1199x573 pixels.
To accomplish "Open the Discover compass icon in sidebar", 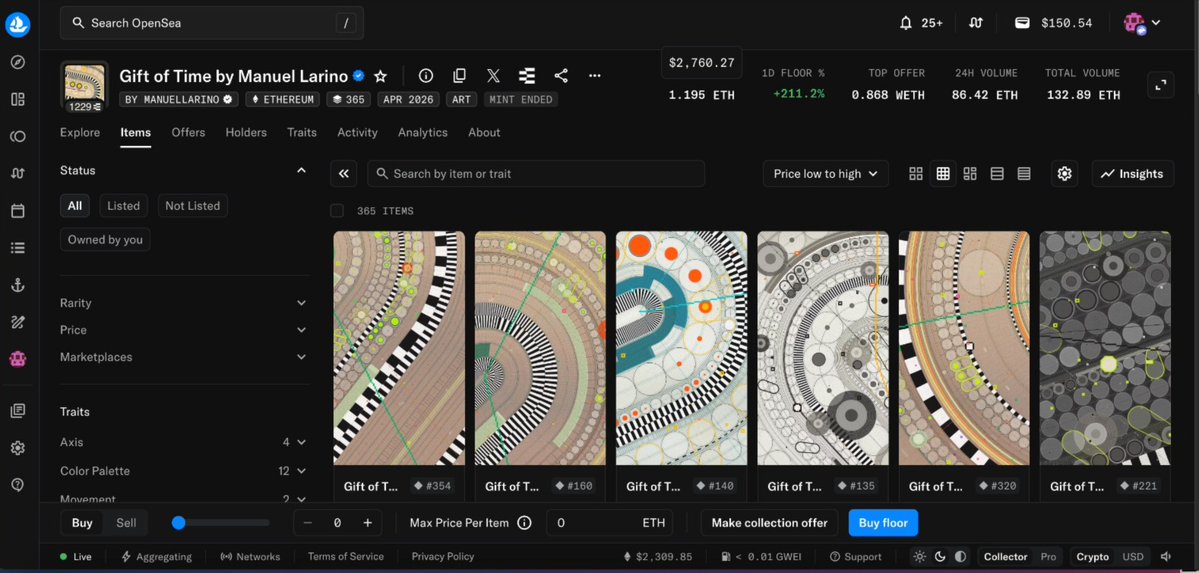I will point(18,62).
